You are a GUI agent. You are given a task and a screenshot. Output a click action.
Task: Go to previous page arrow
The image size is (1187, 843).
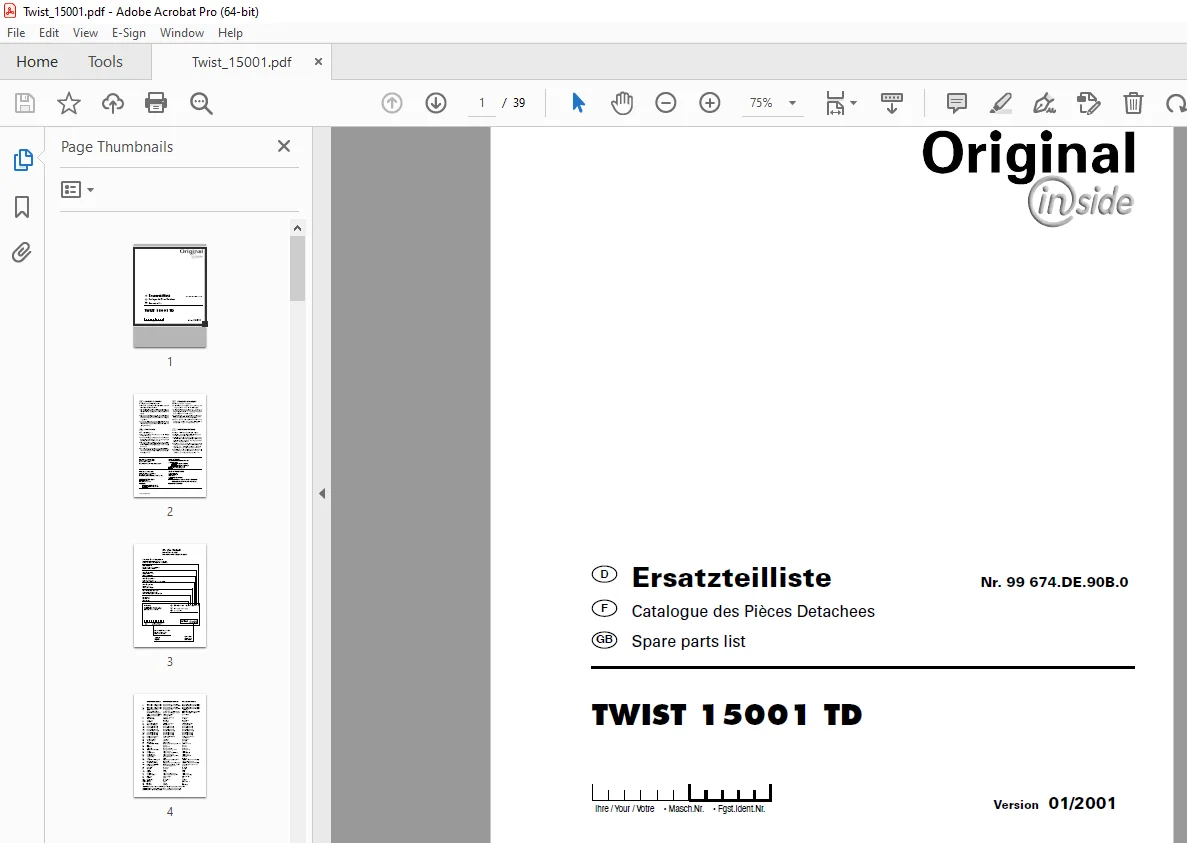[392, 103]
